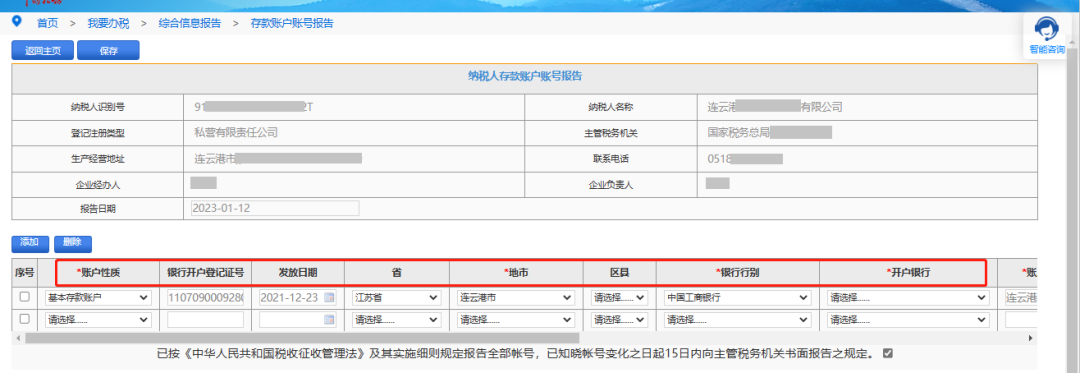Click first row account field starting 连云港
This screenshot has width=1080, height=373.
tap(1021, 298)
